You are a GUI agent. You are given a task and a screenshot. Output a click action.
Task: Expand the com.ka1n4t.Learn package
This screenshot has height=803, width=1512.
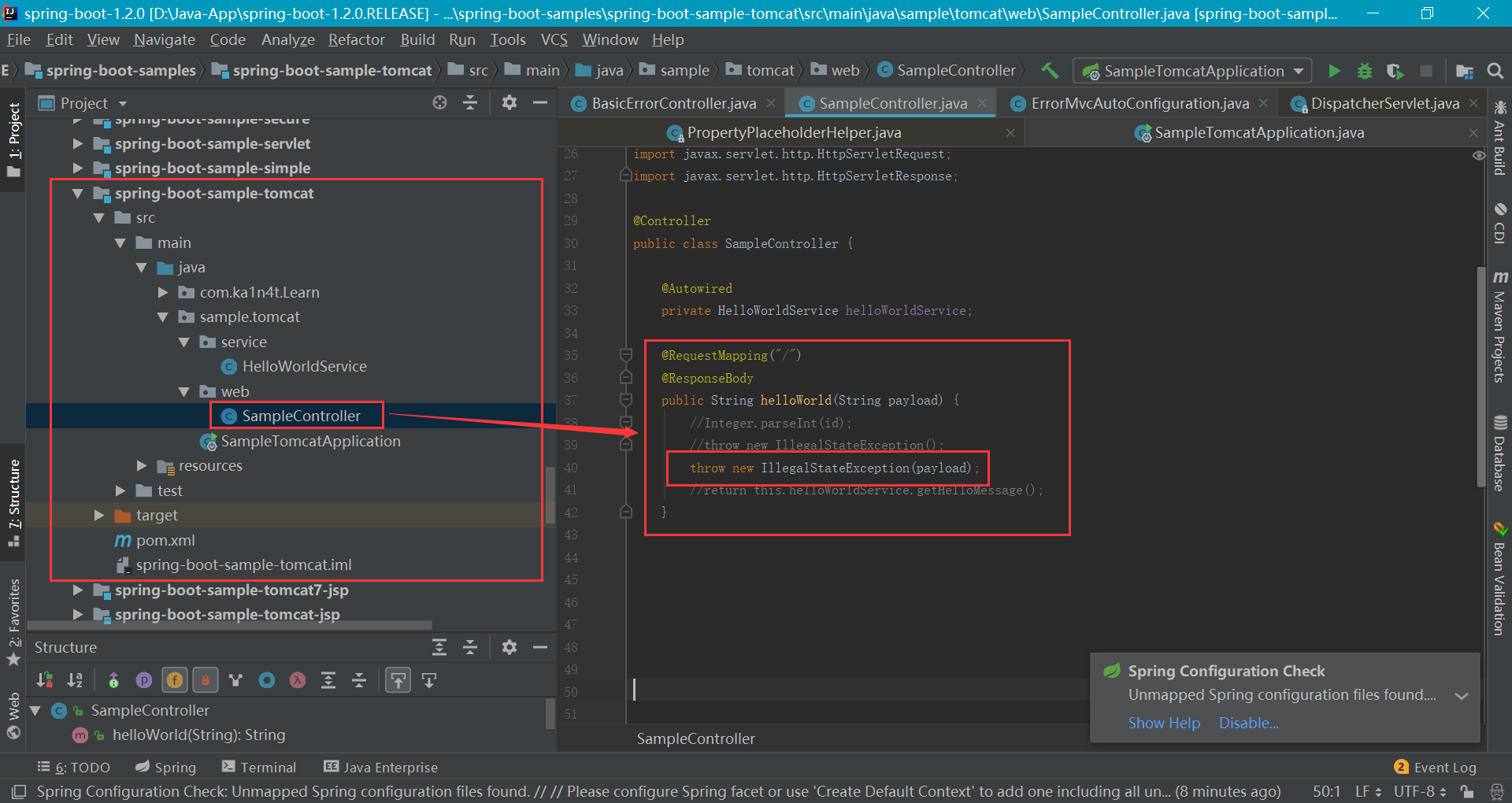pyautogui.click(x=163, y=293)
